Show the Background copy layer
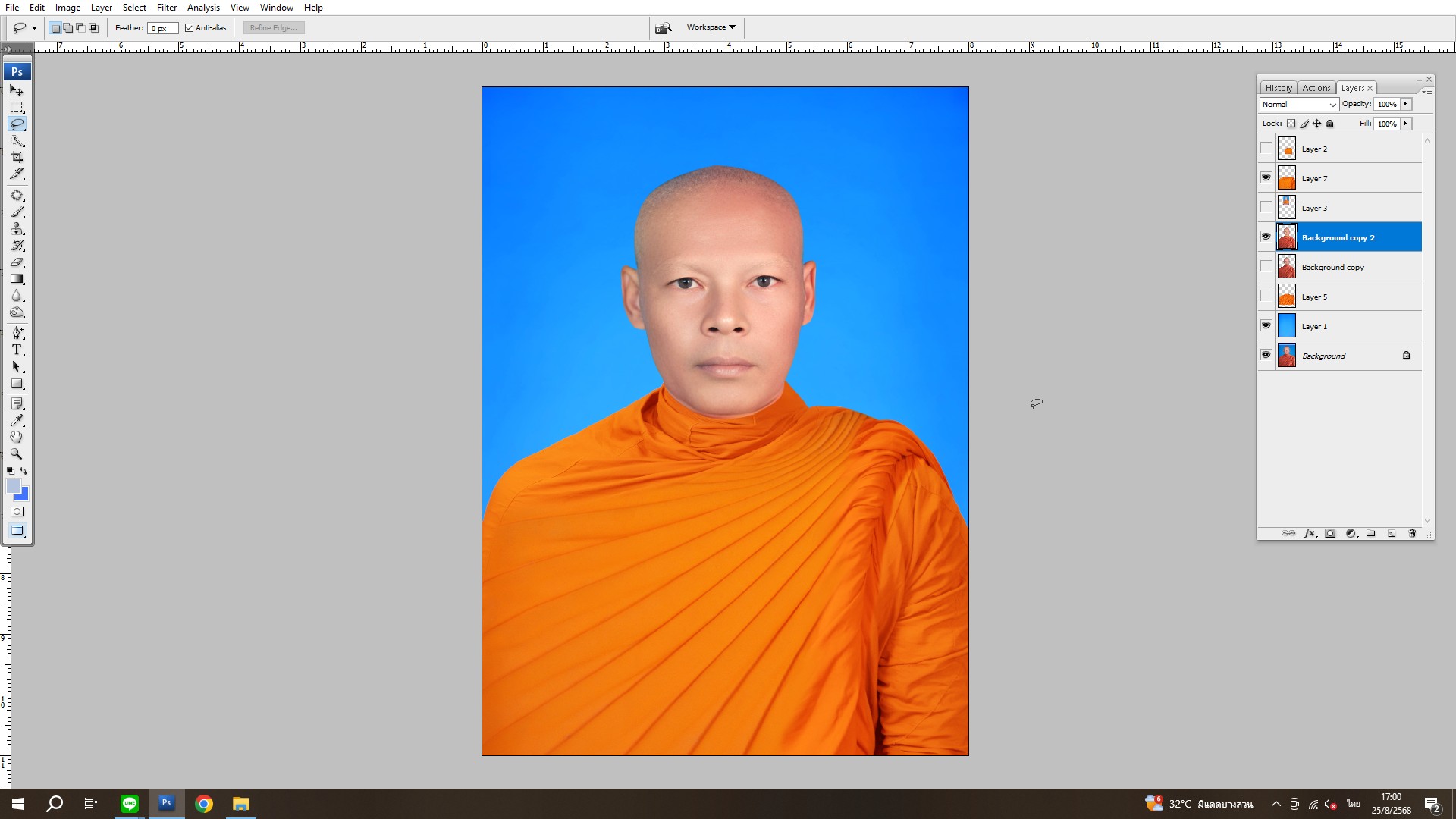 pyautogui.click(x=1266, y=266)
